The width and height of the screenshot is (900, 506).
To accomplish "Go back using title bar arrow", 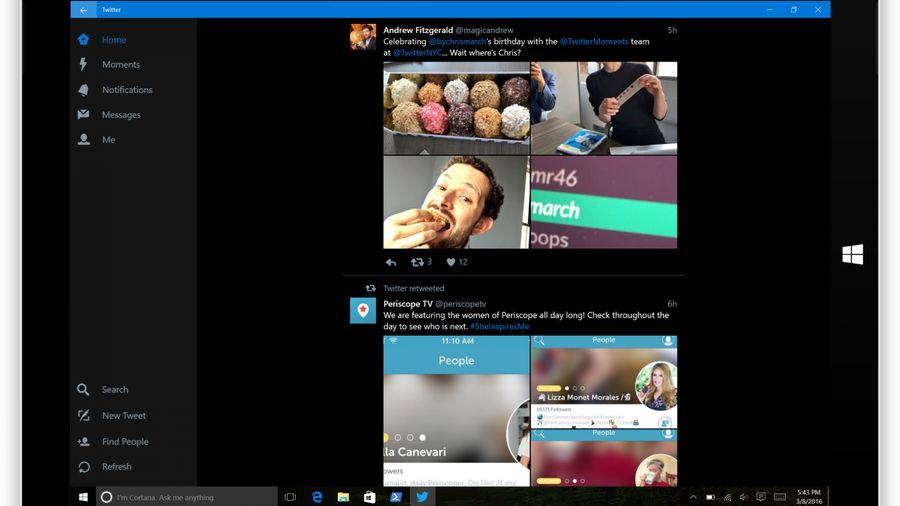I will (84, 10).
